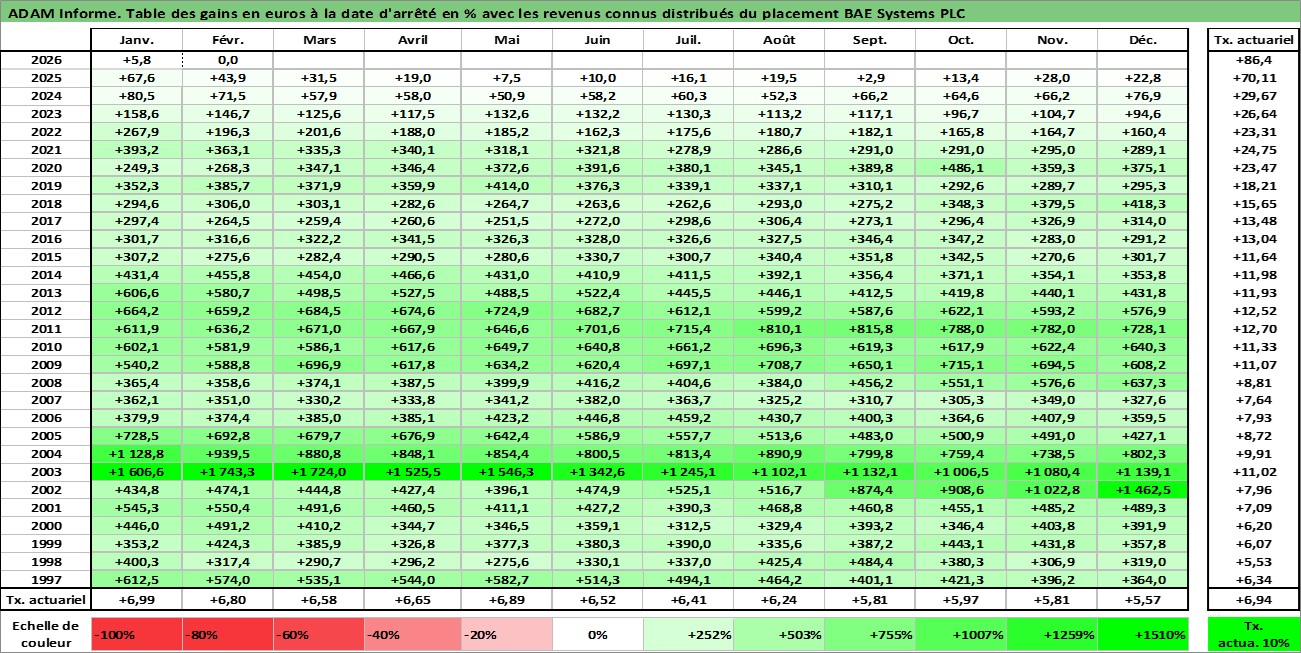Screen dimensions: 1301x653
Task: Select cell value +1 606,6
Action: click(x=136, y=472)
